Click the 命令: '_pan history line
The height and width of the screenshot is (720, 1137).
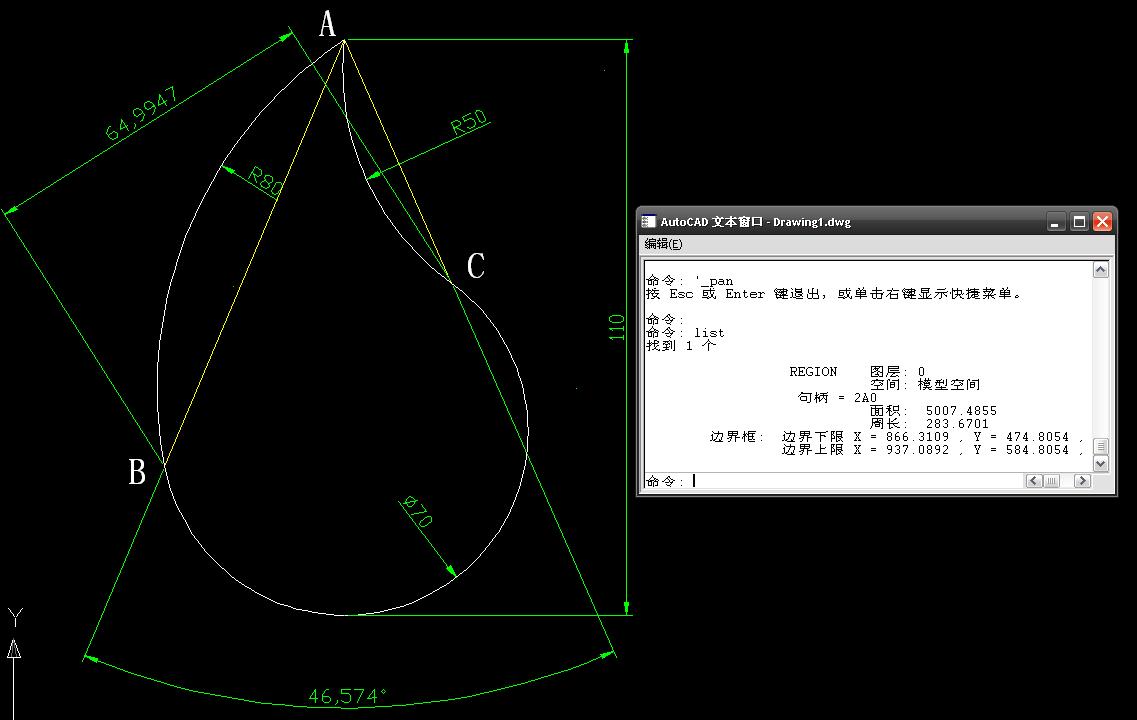coord(690,281)
